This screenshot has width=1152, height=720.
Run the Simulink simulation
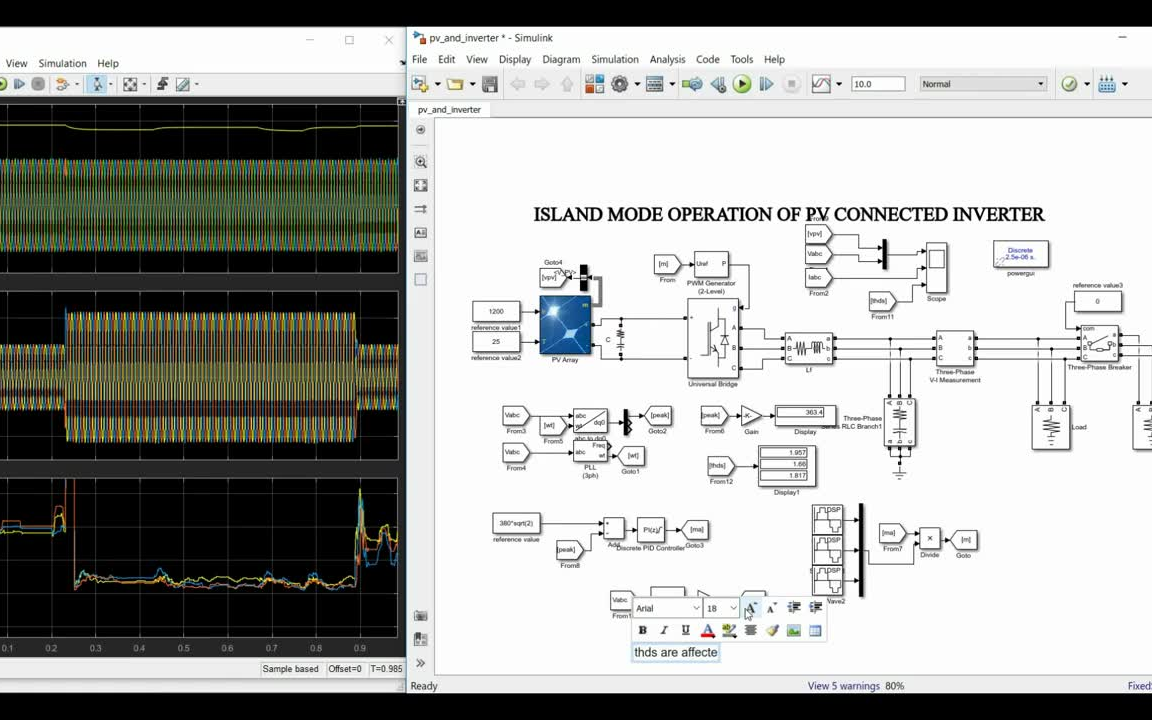[742, 84]
